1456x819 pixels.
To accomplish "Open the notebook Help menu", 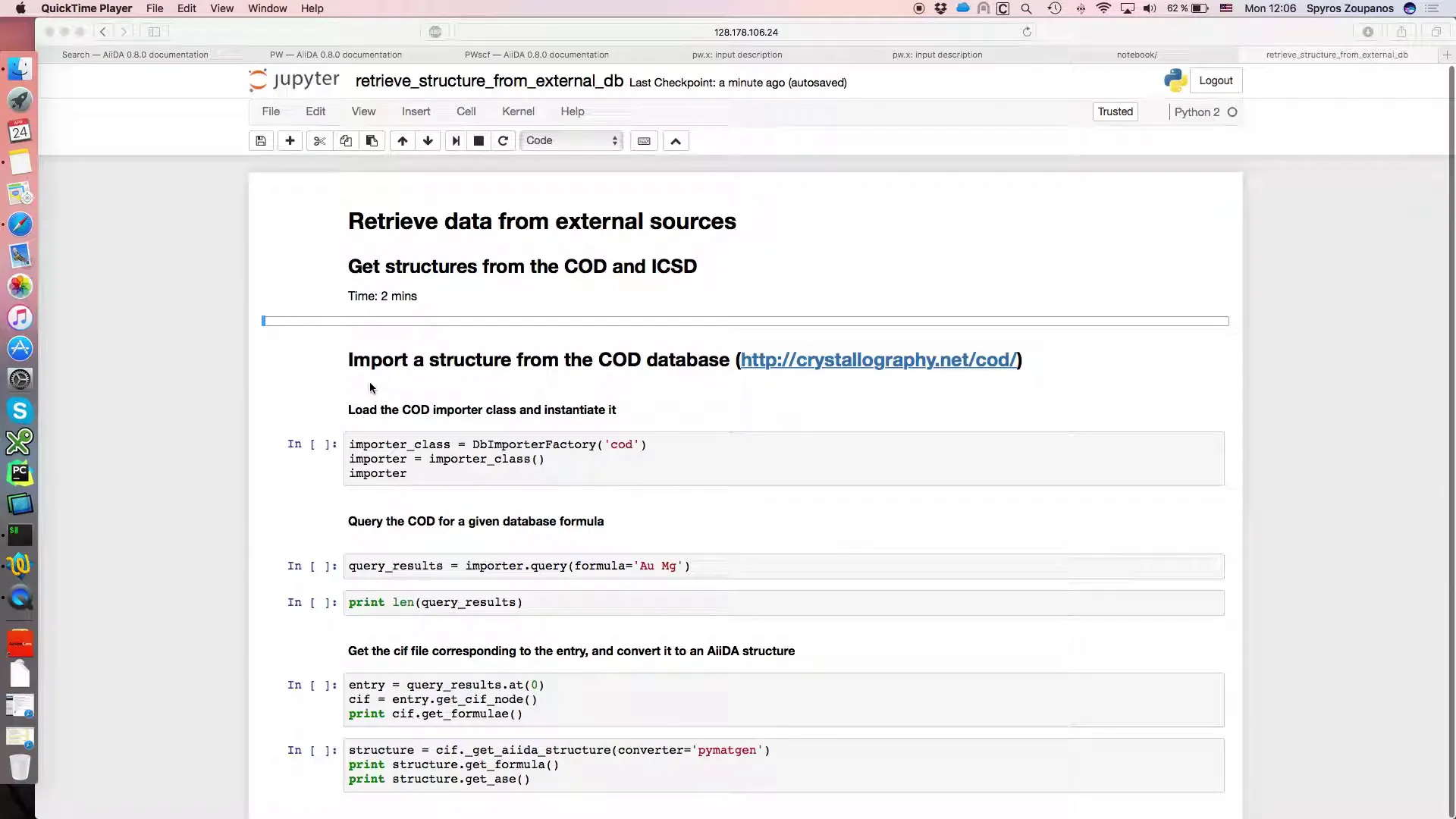I will tap(573, 111).
